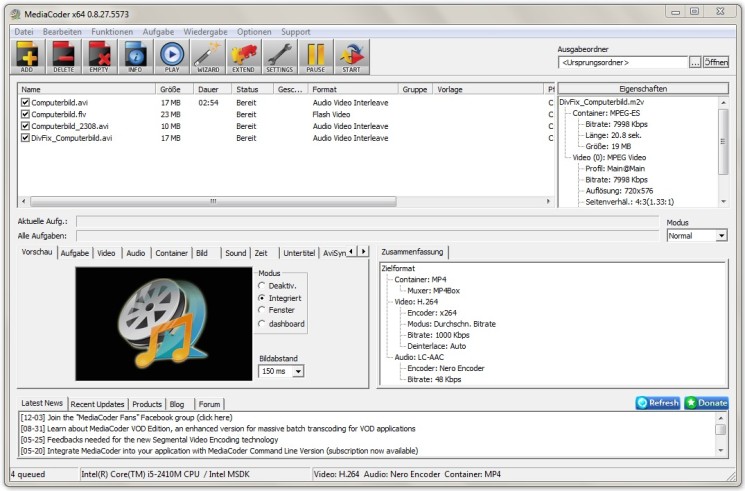The image size is (745, 491).
Task: Click the ADD files toolbar icon
Action: 28,57
